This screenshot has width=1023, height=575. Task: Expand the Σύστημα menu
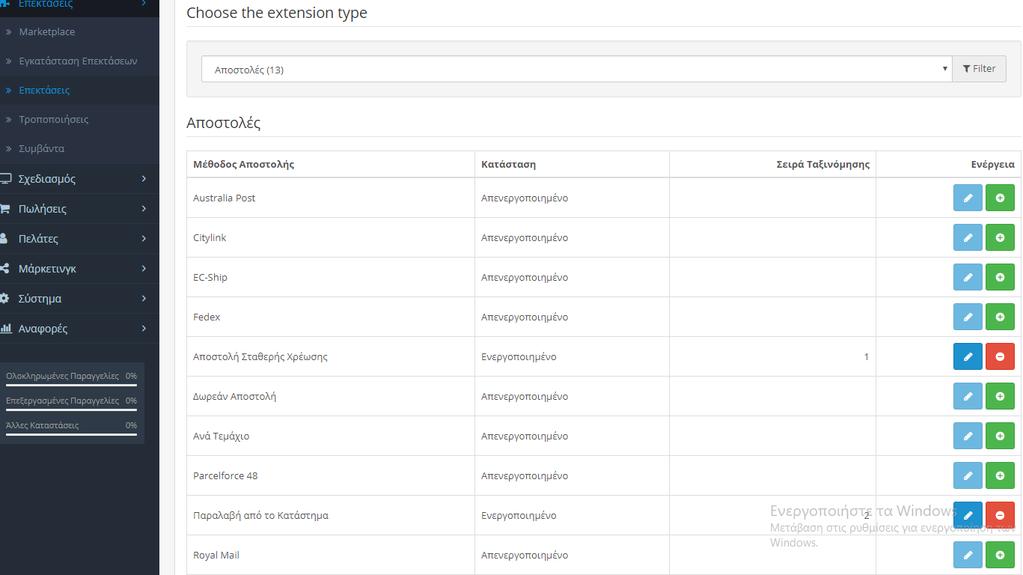pos(78,299)
